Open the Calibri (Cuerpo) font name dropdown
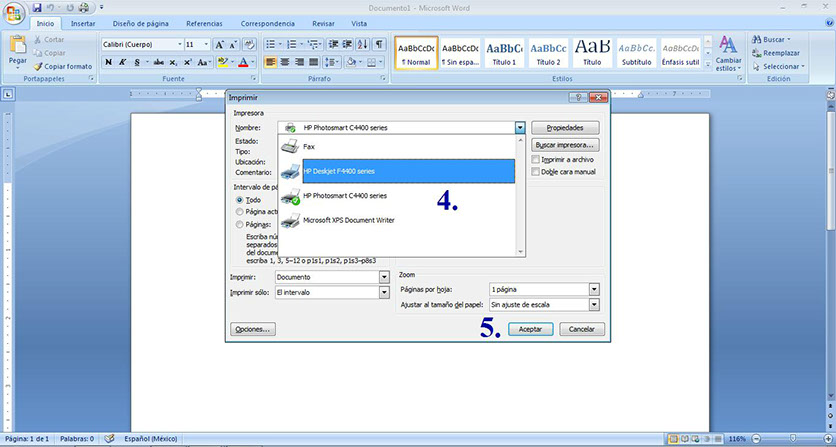The height and width of the screenshot is (447, 836). pos(180,44)
